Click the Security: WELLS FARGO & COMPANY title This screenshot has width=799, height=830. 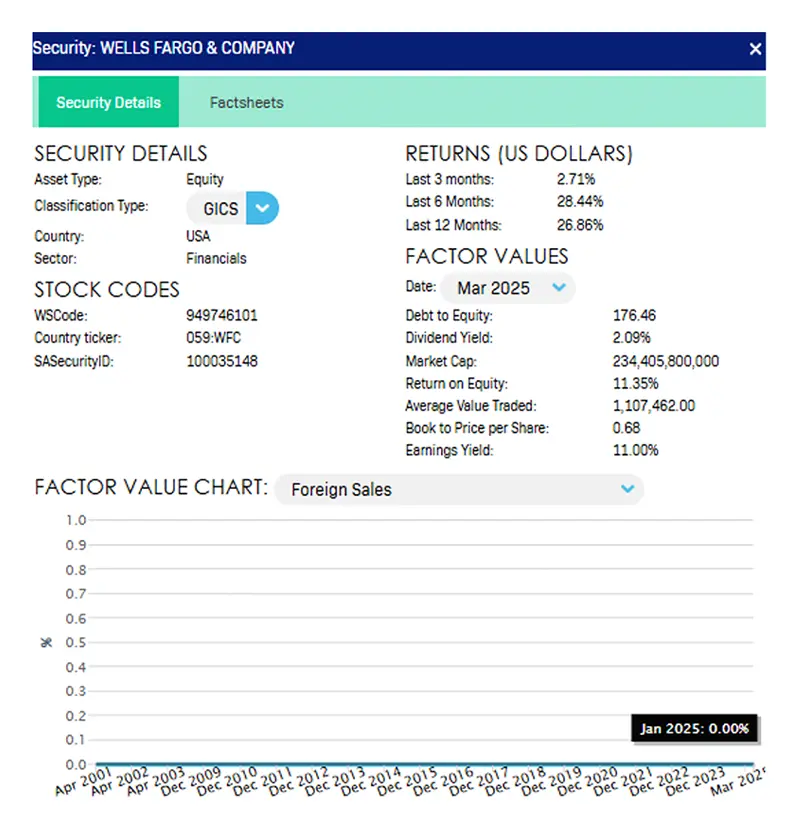pos(164,48)
